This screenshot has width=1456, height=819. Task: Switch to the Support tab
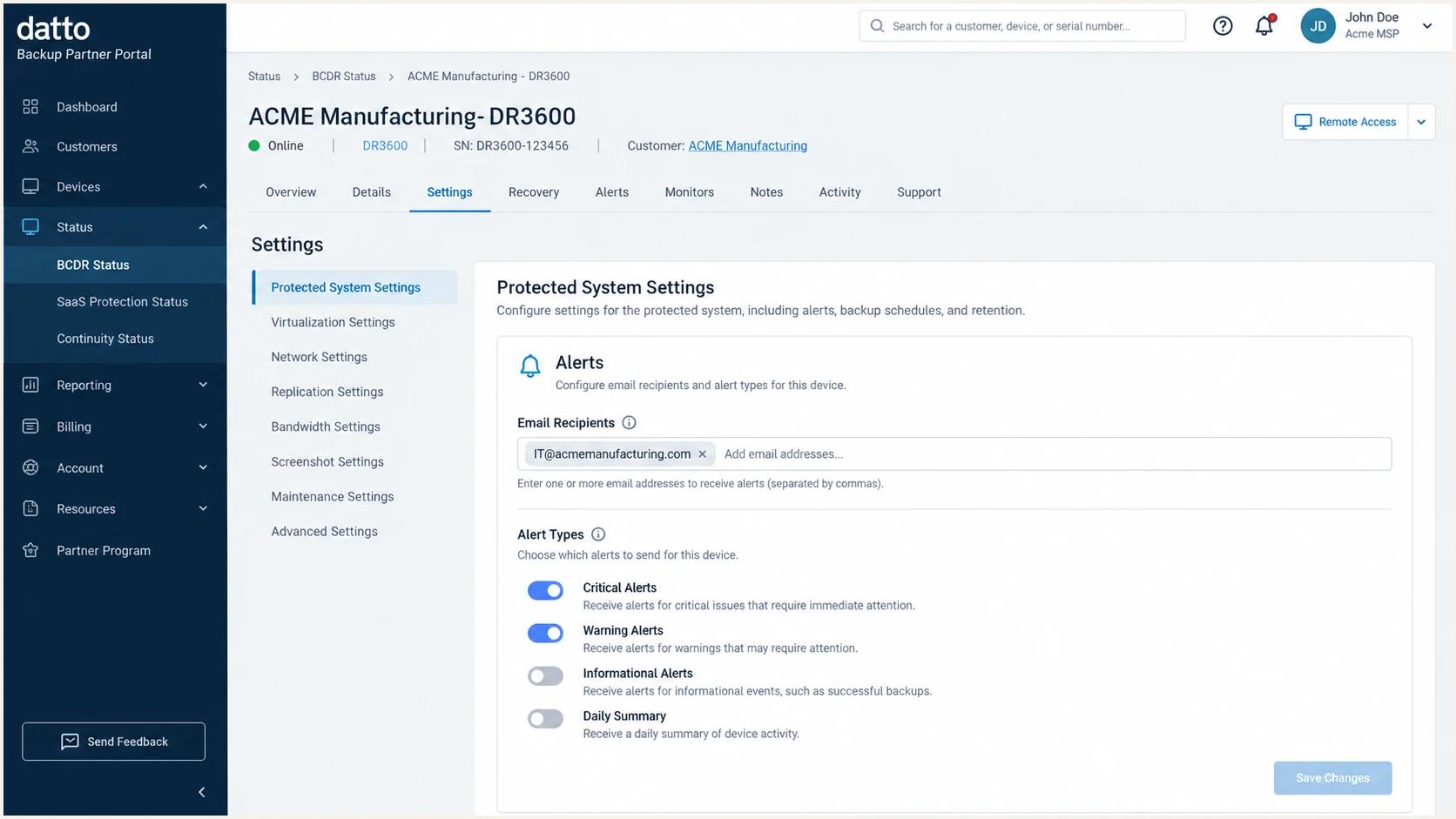[x=919, y=192]
